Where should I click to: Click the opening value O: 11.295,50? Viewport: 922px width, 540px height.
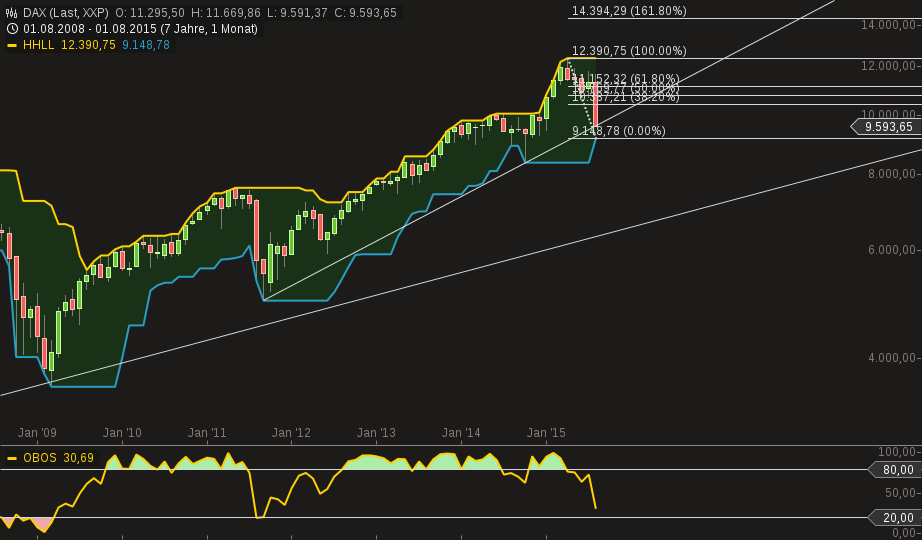click(149, 12)
